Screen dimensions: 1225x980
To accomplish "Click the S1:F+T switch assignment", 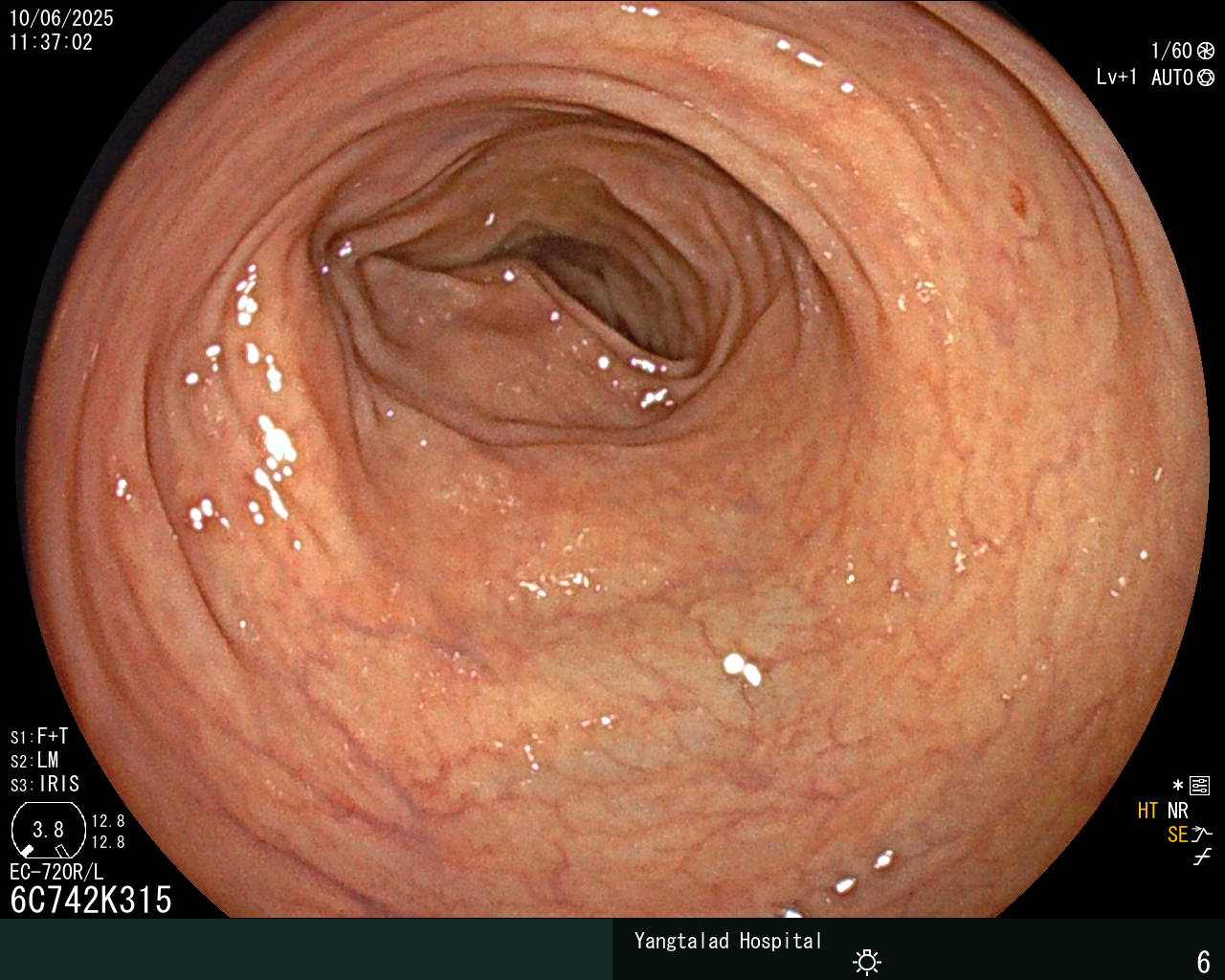I will click(39, 736).
